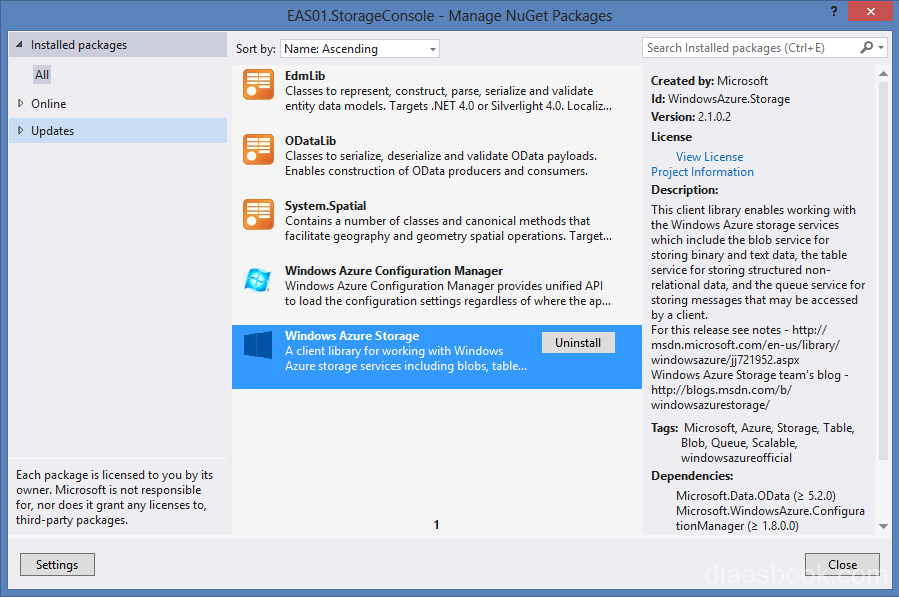Collapse the Installed packages section
This screenshot has height=597, width=899.
click(19, 44)
